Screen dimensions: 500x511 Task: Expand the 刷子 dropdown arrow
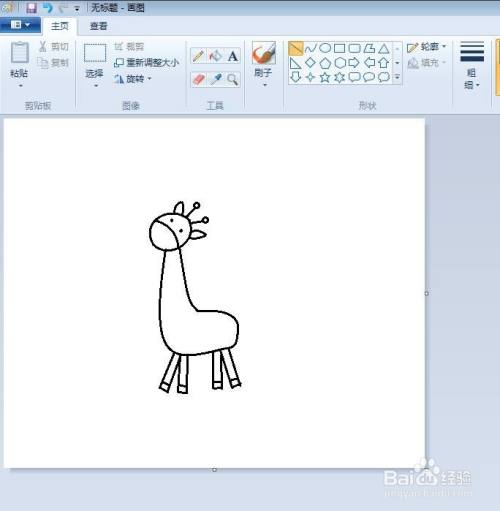coord(265,85)
